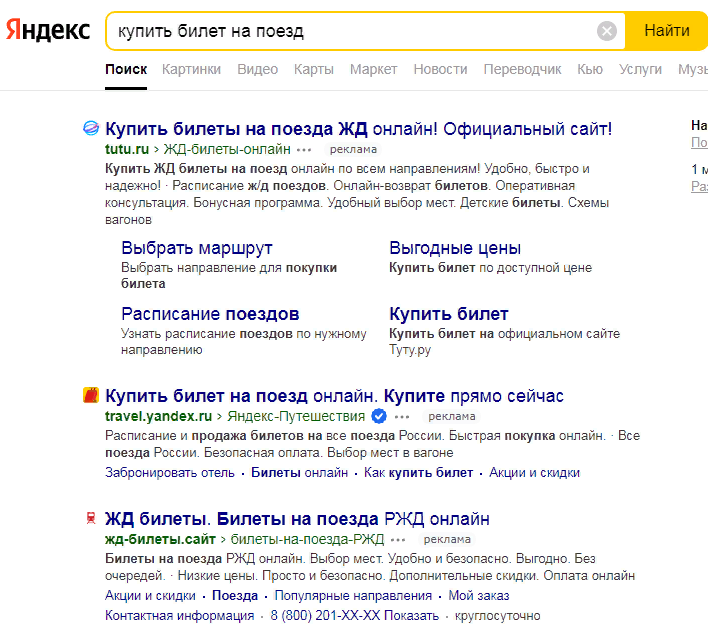Open the Билеты онлайн link
Screen dimensions: 708x637
299,473
